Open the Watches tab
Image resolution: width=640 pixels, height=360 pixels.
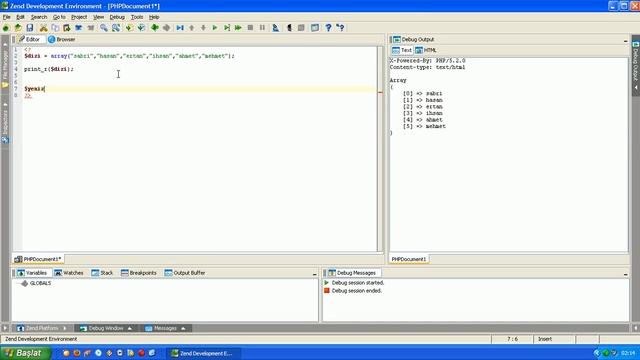[x=69, y=273]
